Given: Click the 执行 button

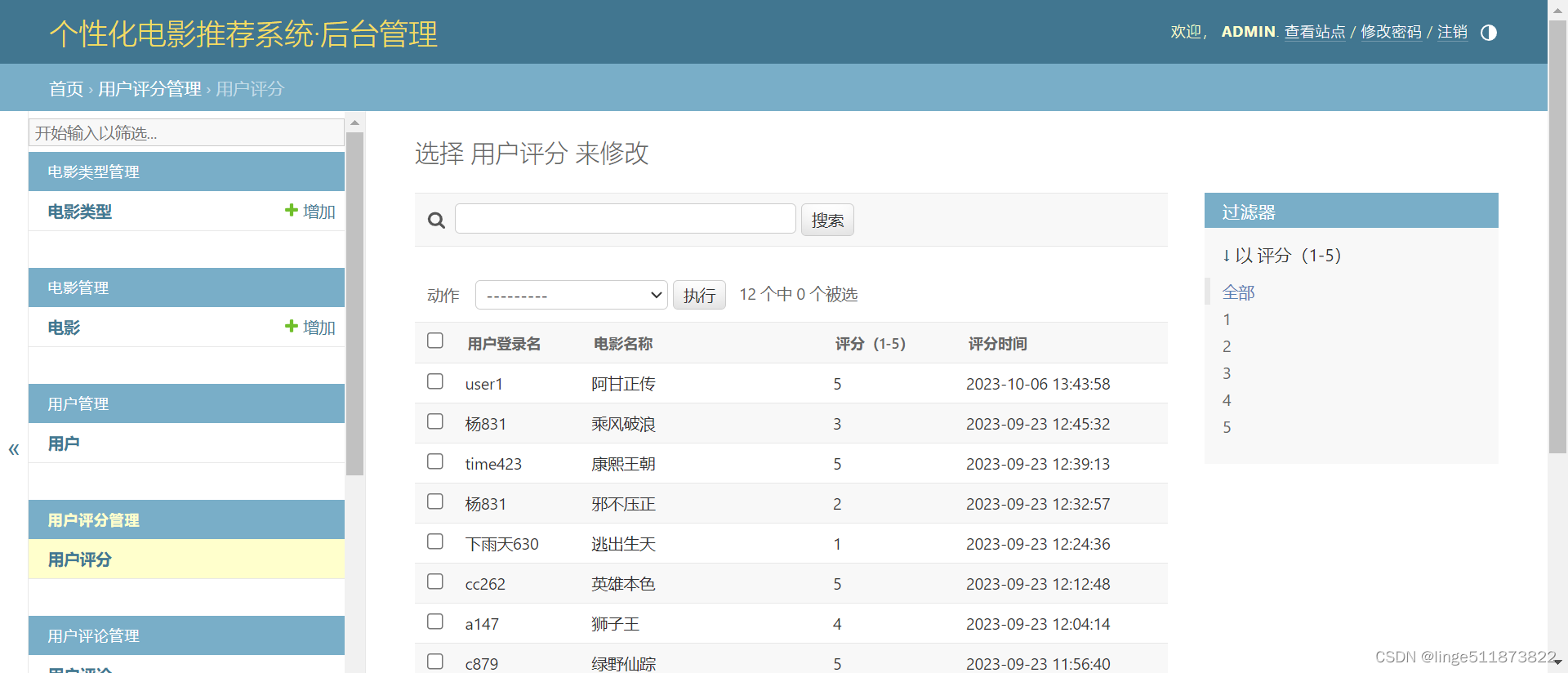Looking at the screenshot, I should tap(700, 295).
